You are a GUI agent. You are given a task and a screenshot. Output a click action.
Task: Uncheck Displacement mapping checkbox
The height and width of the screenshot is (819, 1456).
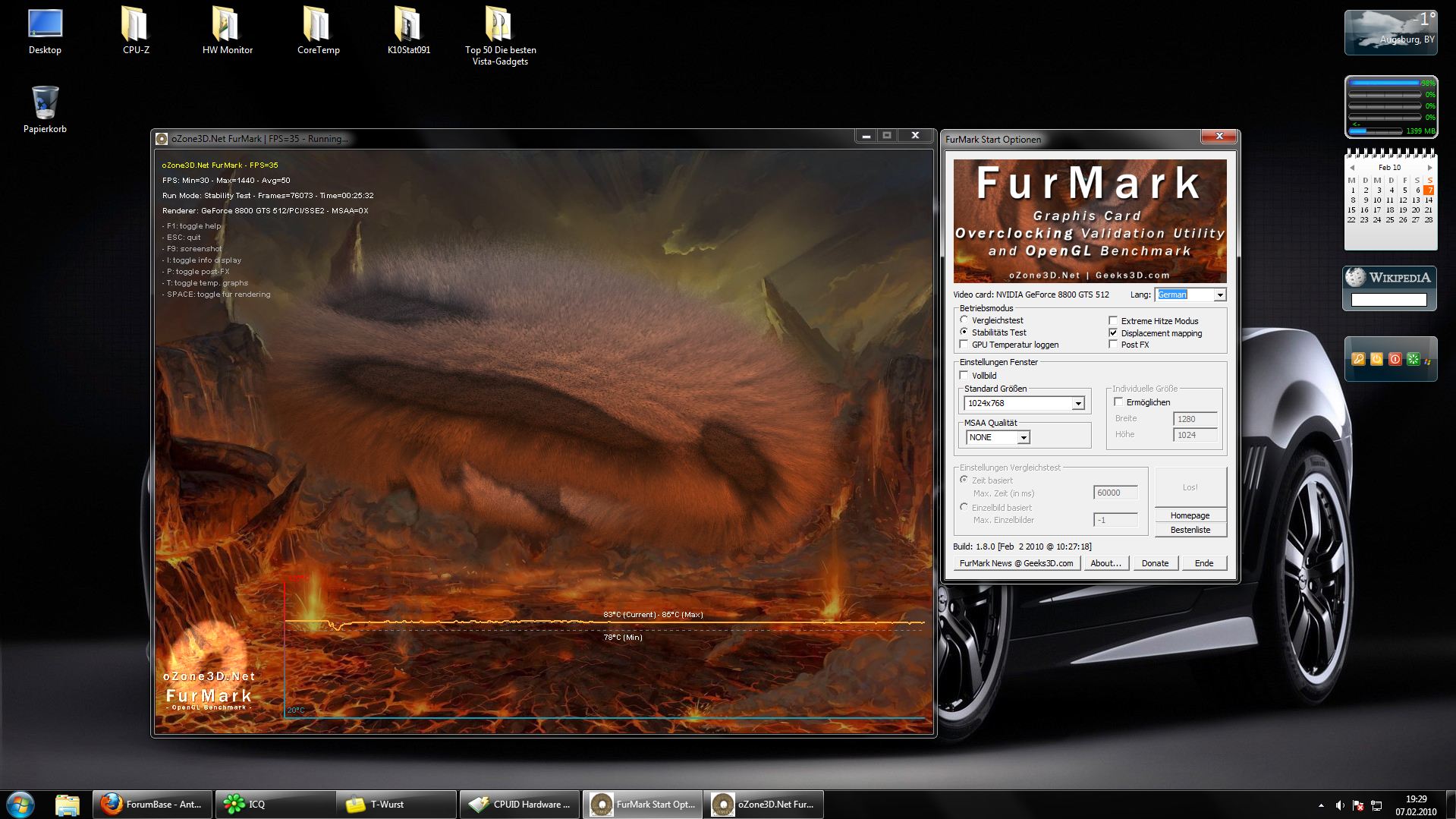tap(1113, 332)
